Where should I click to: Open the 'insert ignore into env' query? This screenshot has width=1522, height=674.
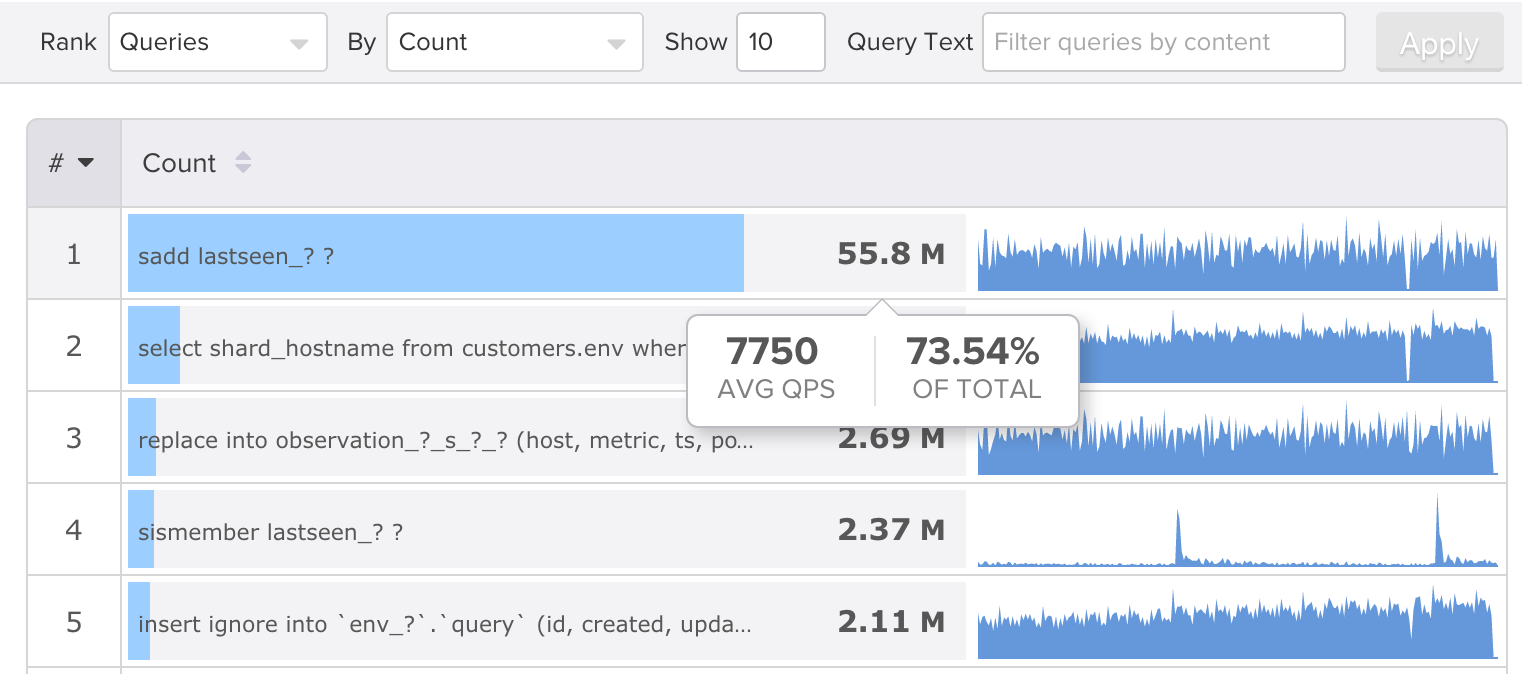point(444,624)
